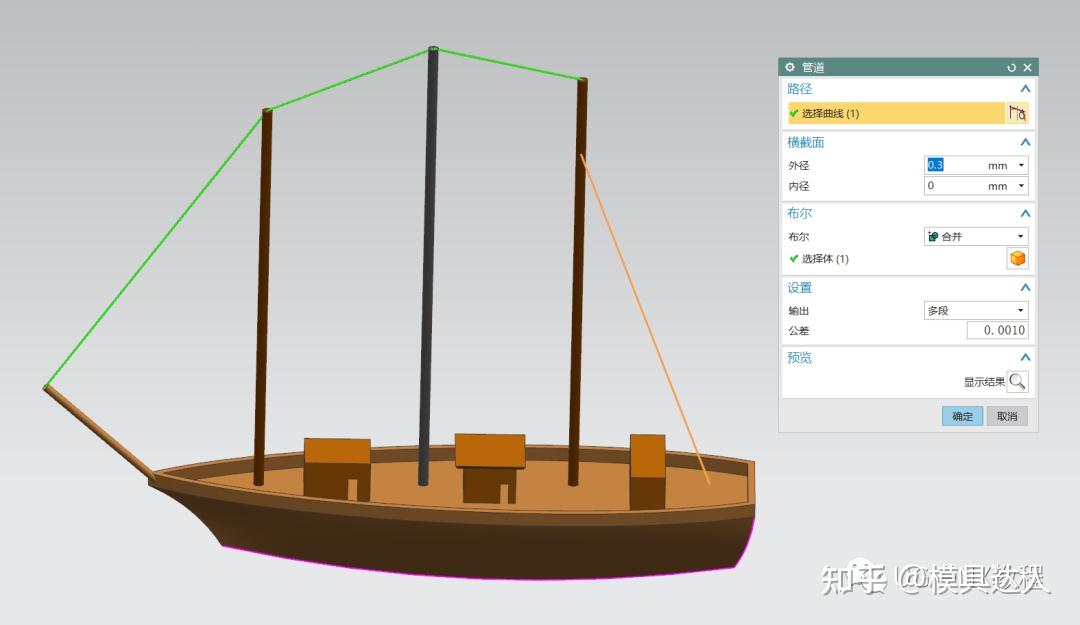
Task: Open the gear settings icon in dialog title
Action: click(790, 67)
